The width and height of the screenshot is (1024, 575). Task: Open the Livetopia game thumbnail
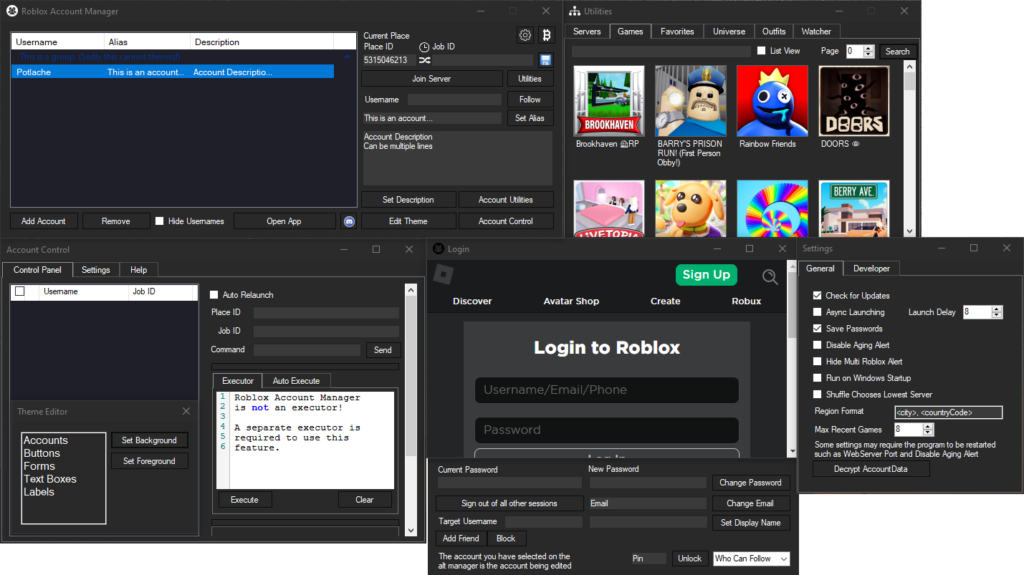tap(609, 208)
